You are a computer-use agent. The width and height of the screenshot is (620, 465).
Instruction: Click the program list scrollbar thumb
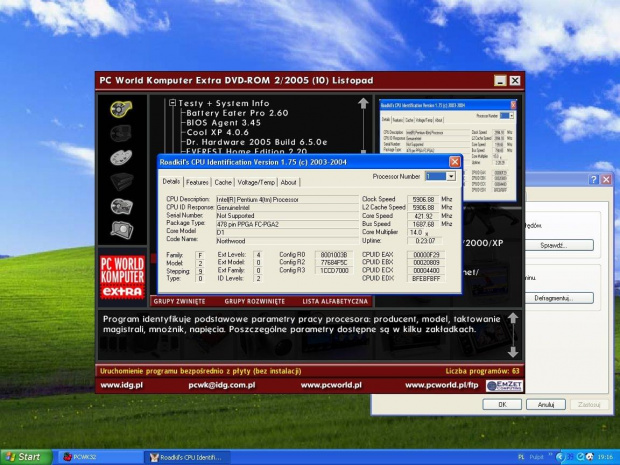tap(363, 152)
